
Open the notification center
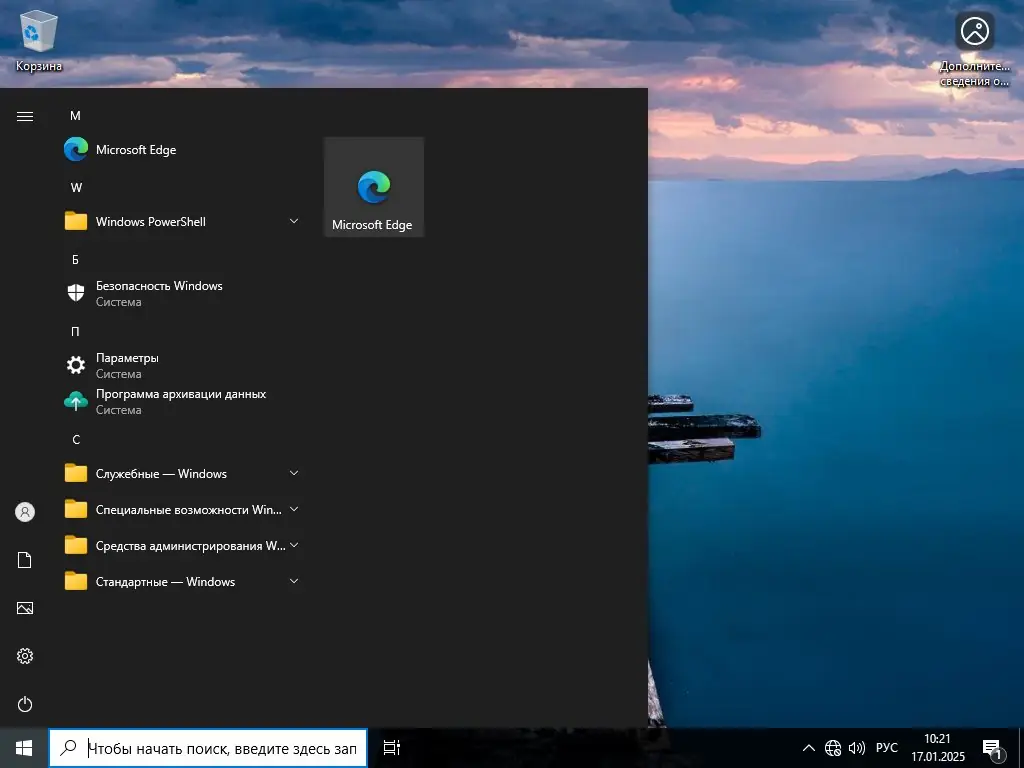[992, 747]
